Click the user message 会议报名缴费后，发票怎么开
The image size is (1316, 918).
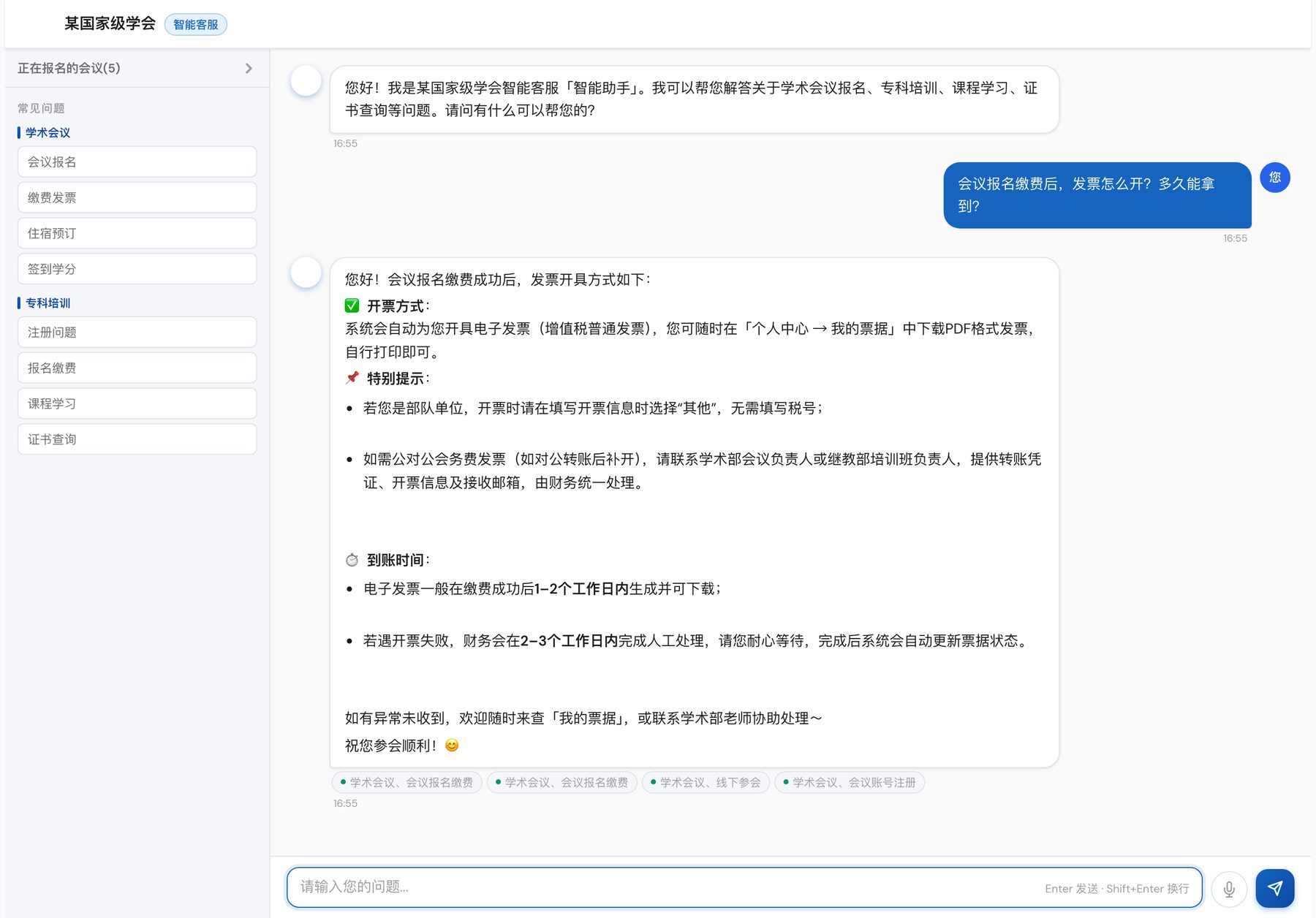1097,195
